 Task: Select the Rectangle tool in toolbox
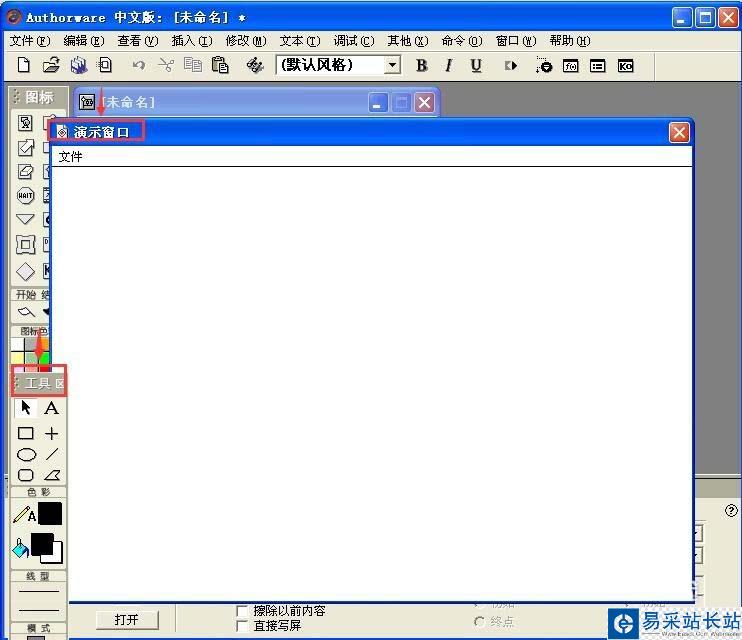tap(26, 433)
